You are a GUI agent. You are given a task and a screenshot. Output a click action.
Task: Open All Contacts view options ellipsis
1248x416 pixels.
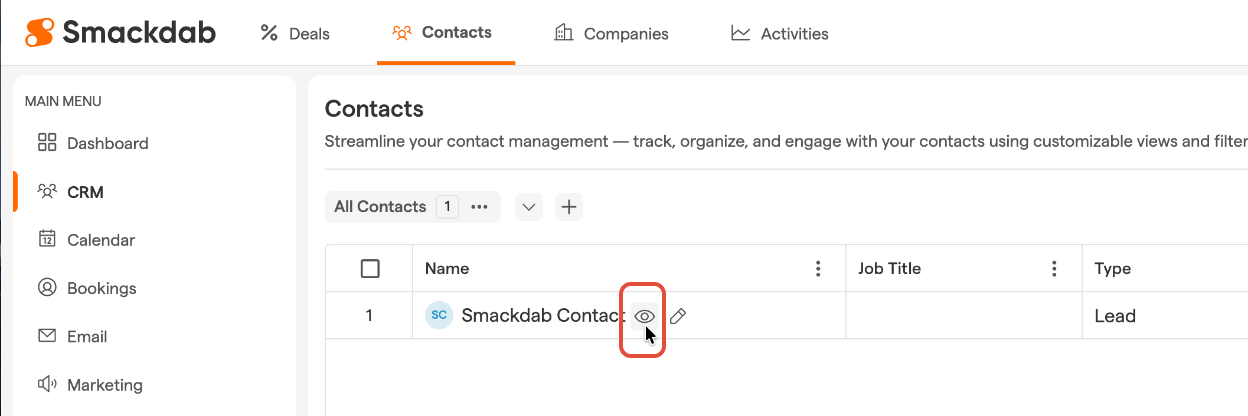click(479, 207)
